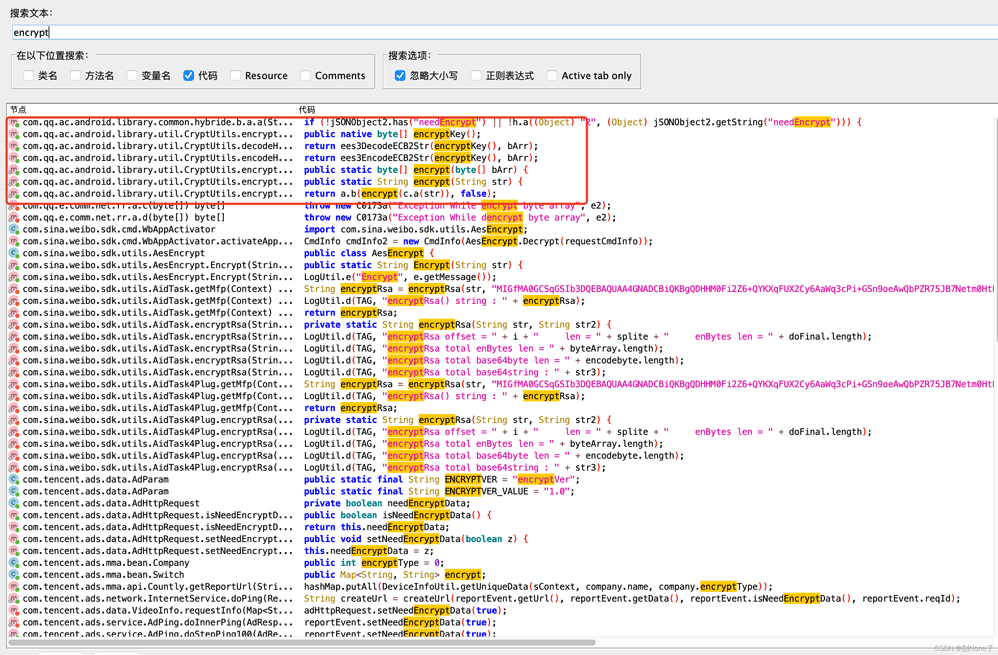
Task: Uncheck the 代码 search location checkbox
Action: (188, 76)
